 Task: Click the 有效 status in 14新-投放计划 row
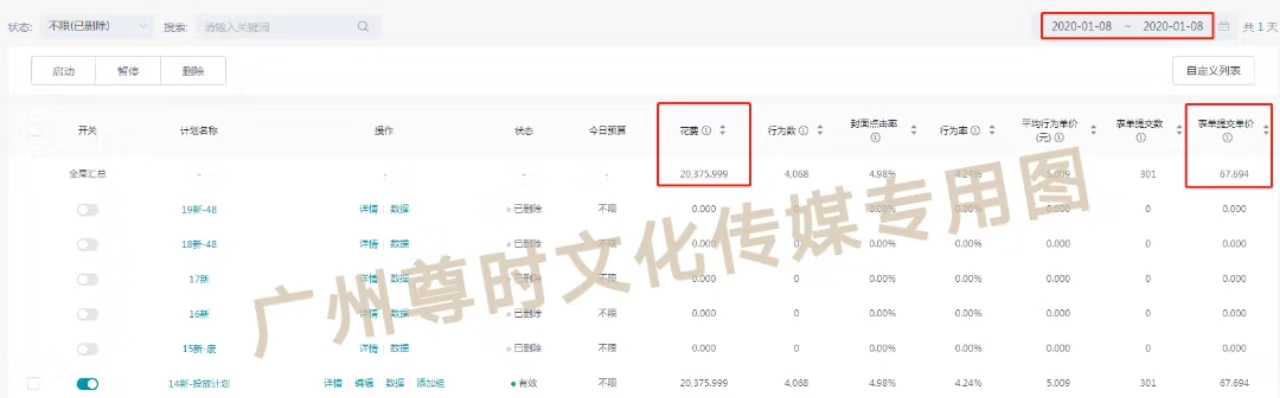[523, 383]
